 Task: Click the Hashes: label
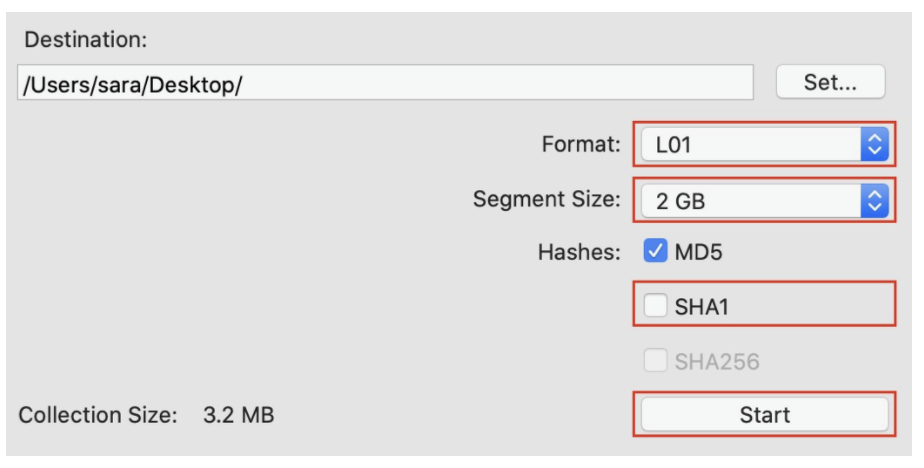[579, 252]
